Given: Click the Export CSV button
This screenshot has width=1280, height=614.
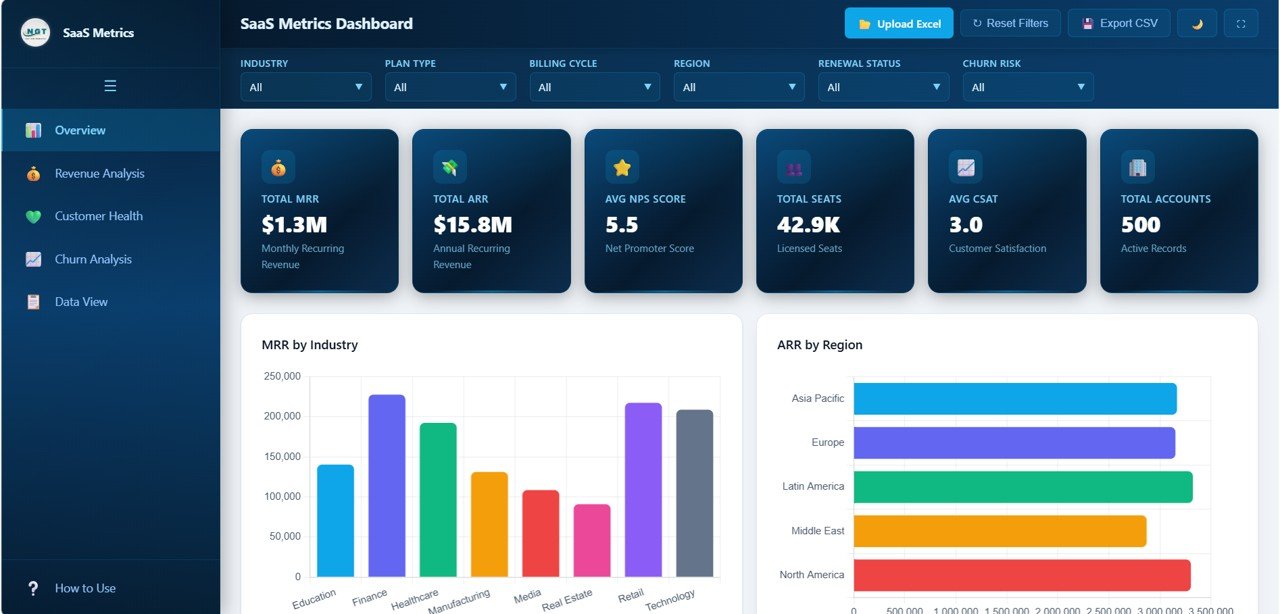Looking at the screenshot, I should pos(1118,22).
